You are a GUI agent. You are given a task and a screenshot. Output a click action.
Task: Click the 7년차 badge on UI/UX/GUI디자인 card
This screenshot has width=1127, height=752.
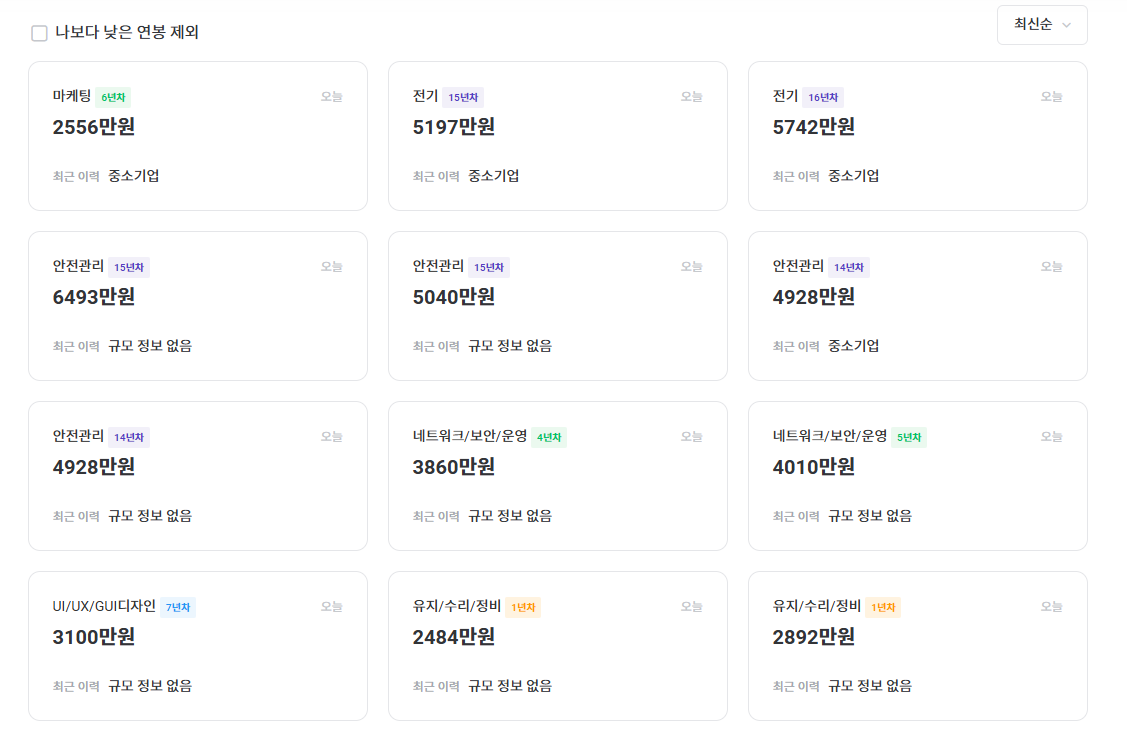coord(176,606)
